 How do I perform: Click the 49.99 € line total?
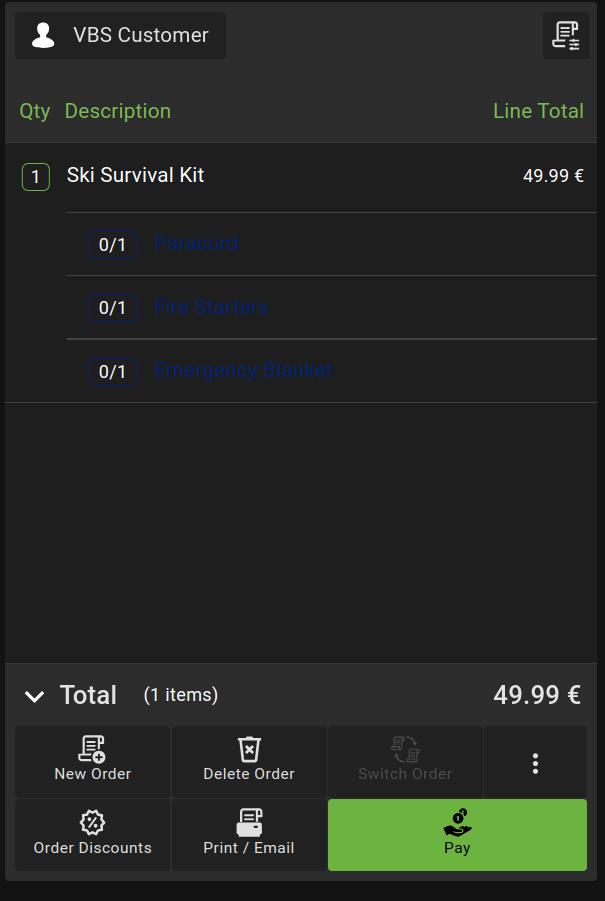click(x=553, y=176)
